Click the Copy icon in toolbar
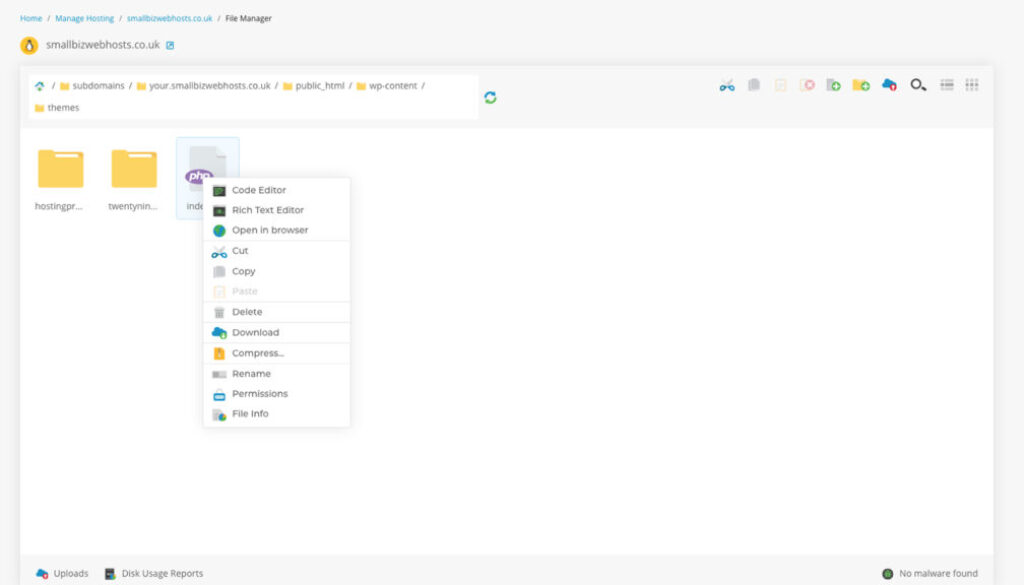Viewport: 1024px width, 585px height. 754,85
